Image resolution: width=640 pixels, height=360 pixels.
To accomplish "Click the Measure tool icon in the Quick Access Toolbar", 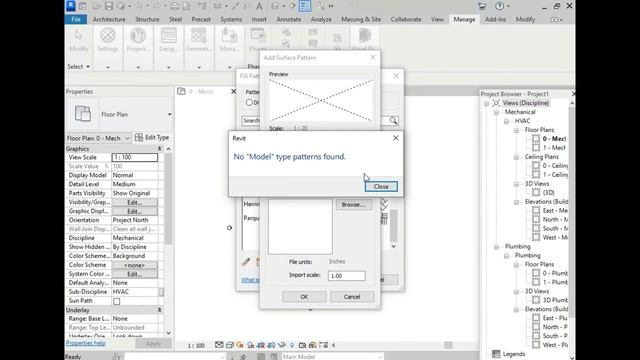I will 217,6.
